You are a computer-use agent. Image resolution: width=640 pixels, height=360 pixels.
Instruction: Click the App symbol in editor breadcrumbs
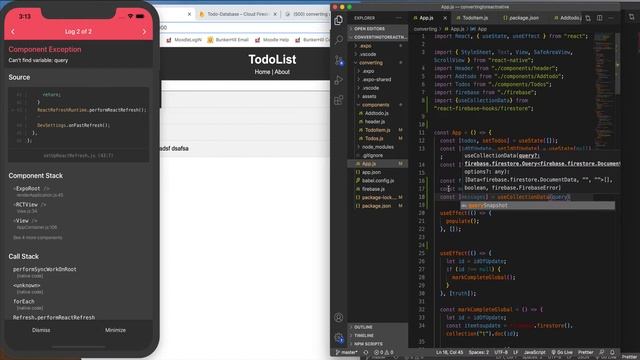coord(479,29)
